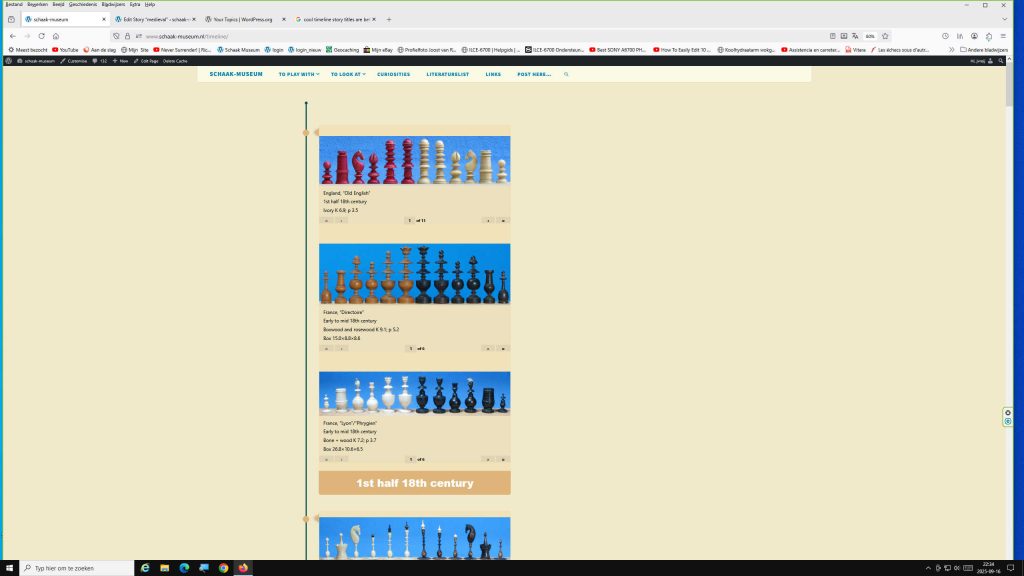Click the timeline marker beside Old English set
Screen dimensions: 1024x576
306,132
